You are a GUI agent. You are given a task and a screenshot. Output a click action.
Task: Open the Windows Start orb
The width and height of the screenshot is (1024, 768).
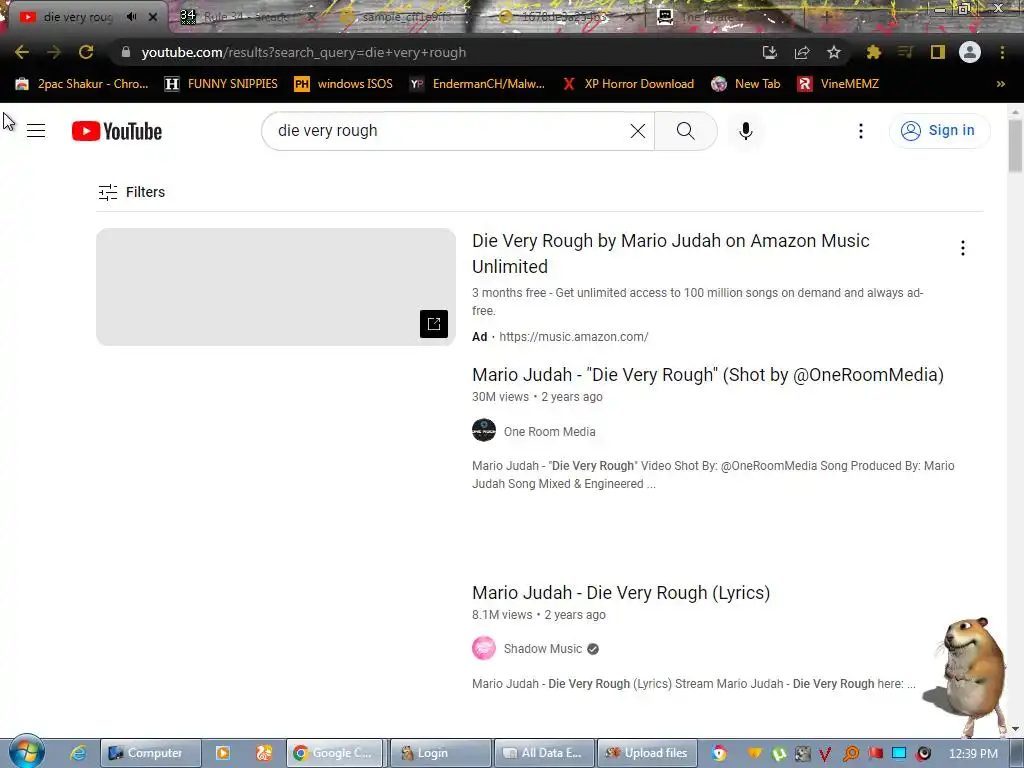coord(26,752)
